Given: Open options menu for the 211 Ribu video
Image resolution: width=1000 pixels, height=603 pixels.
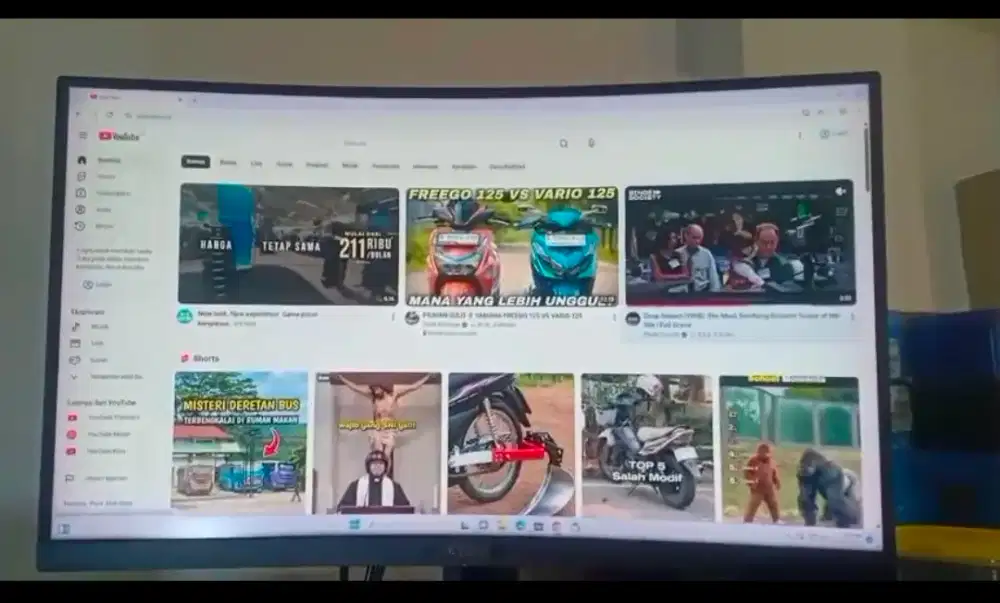Looking at the screenshot, I should (393, 317).
